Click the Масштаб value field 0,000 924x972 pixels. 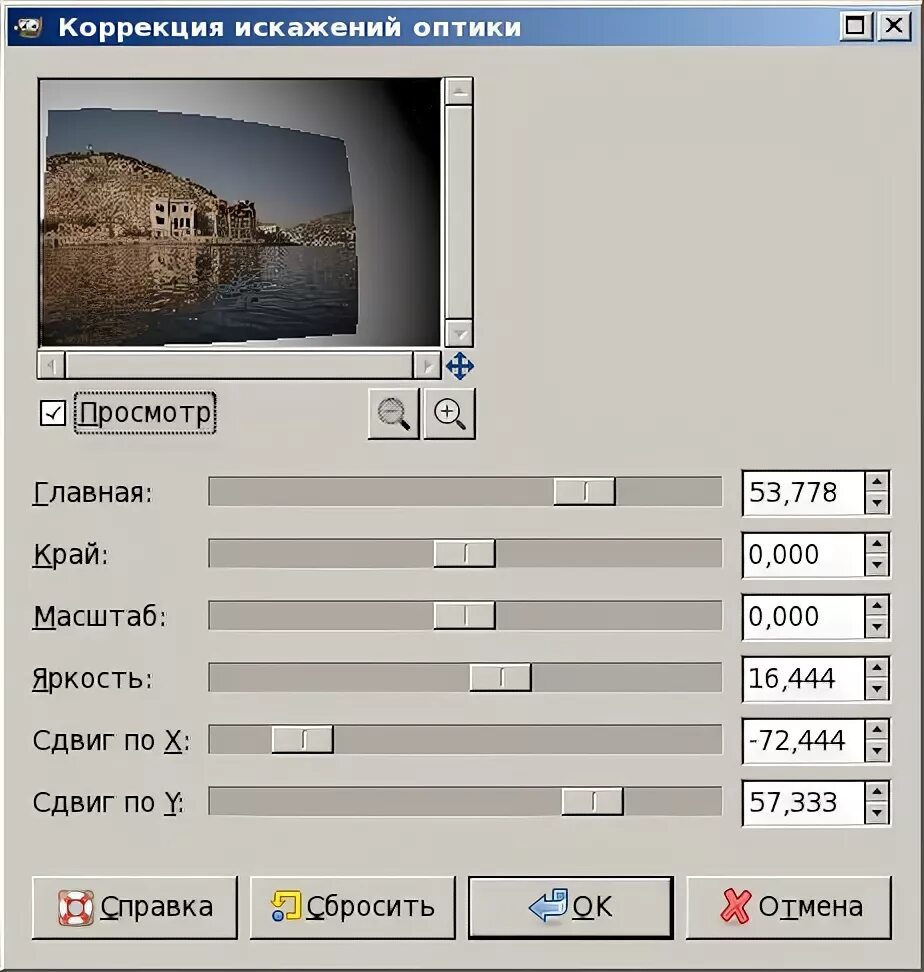(803, 617)
